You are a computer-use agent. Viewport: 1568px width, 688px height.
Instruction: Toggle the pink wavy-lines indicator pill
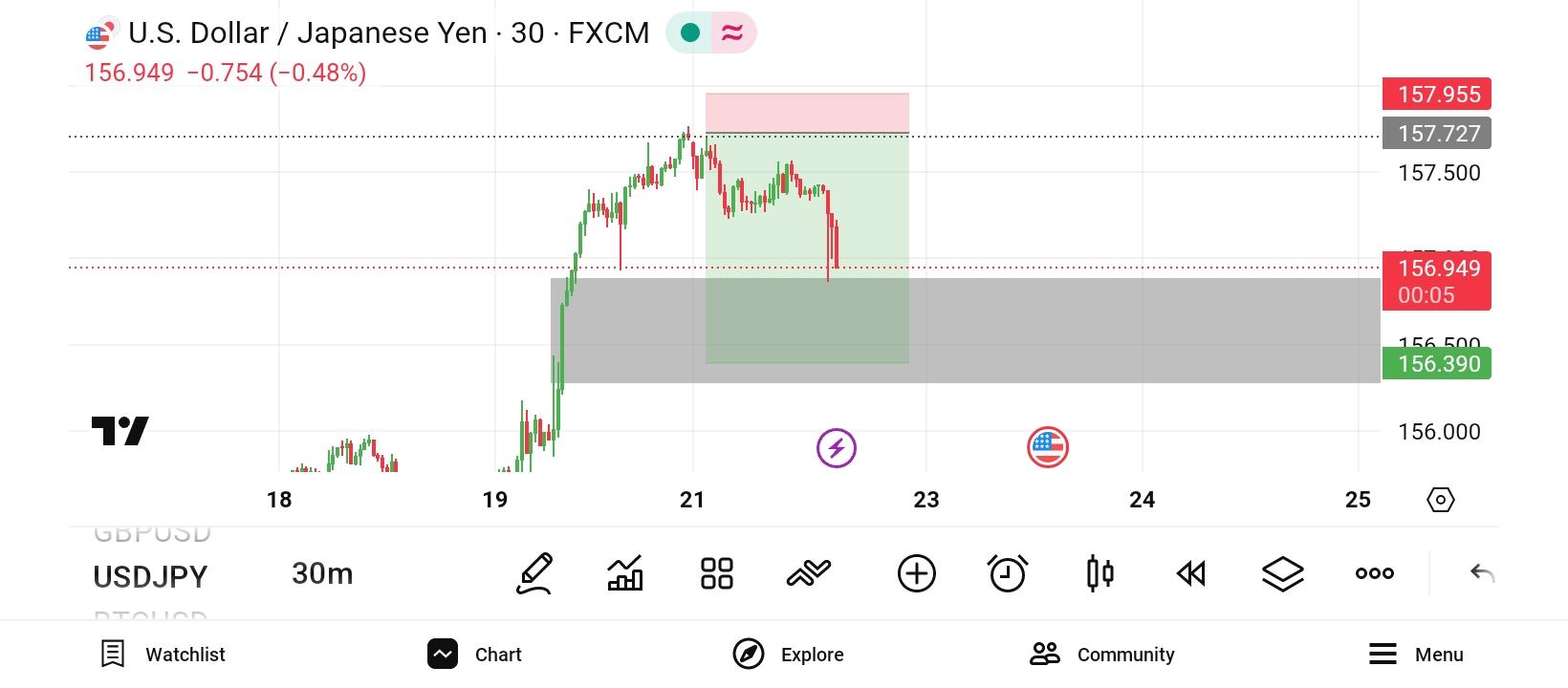[x=732, y=33]
